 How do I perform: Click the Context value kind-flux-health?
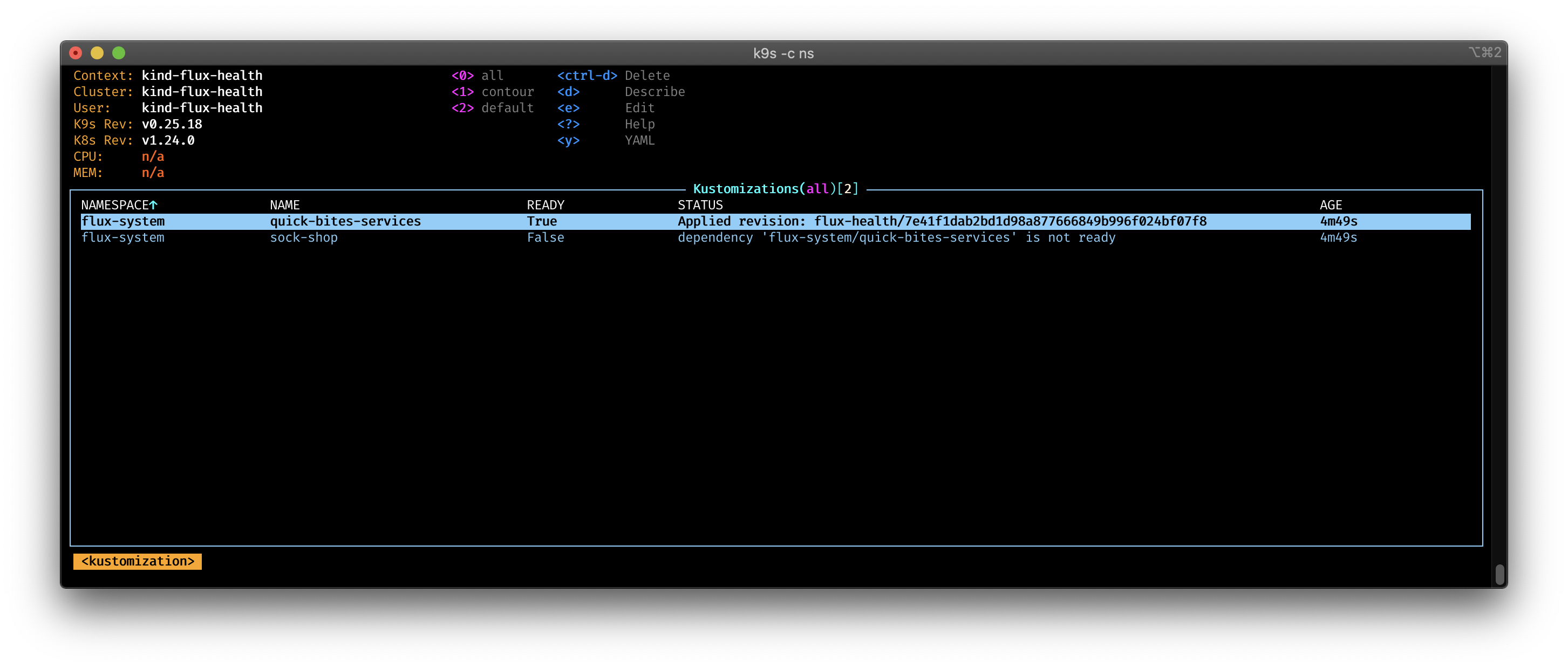pyautogui.click(x=202, y=76)
